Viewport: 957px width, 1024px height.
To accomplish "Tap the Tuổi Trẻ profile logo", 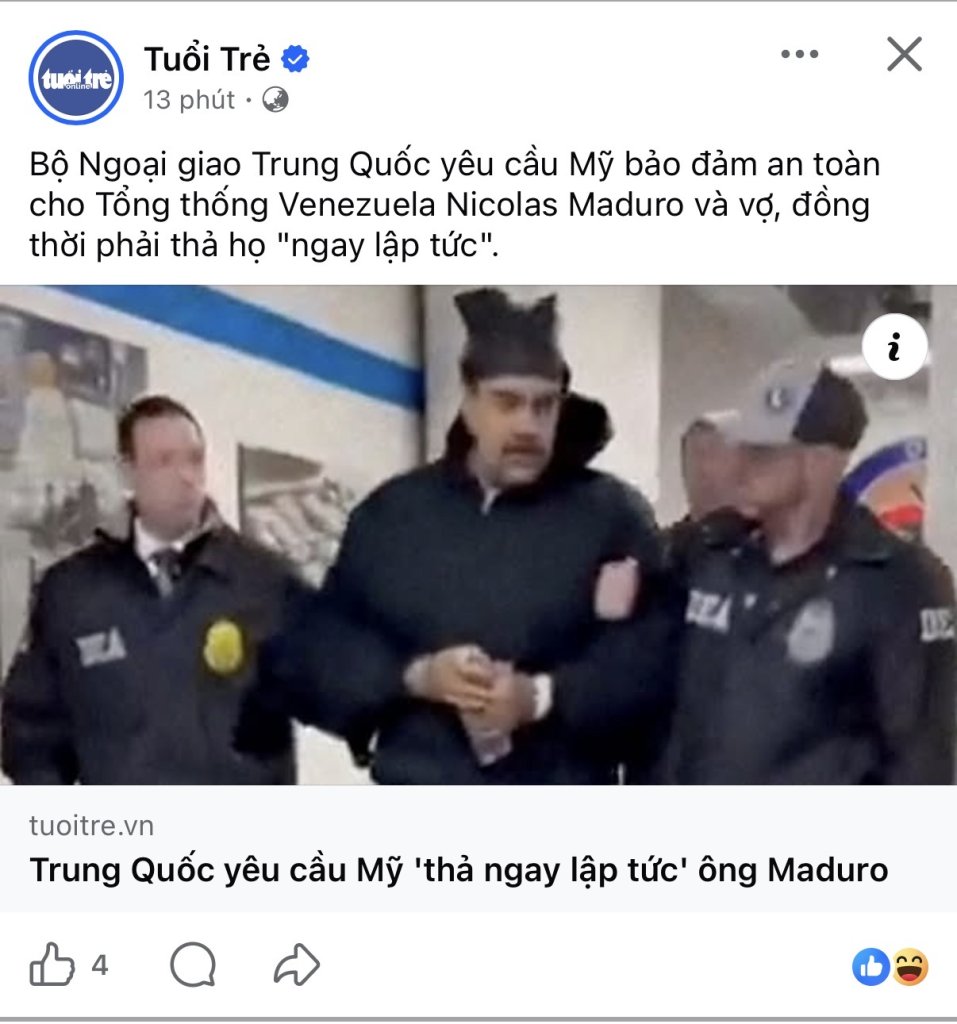I will (76, 77).
